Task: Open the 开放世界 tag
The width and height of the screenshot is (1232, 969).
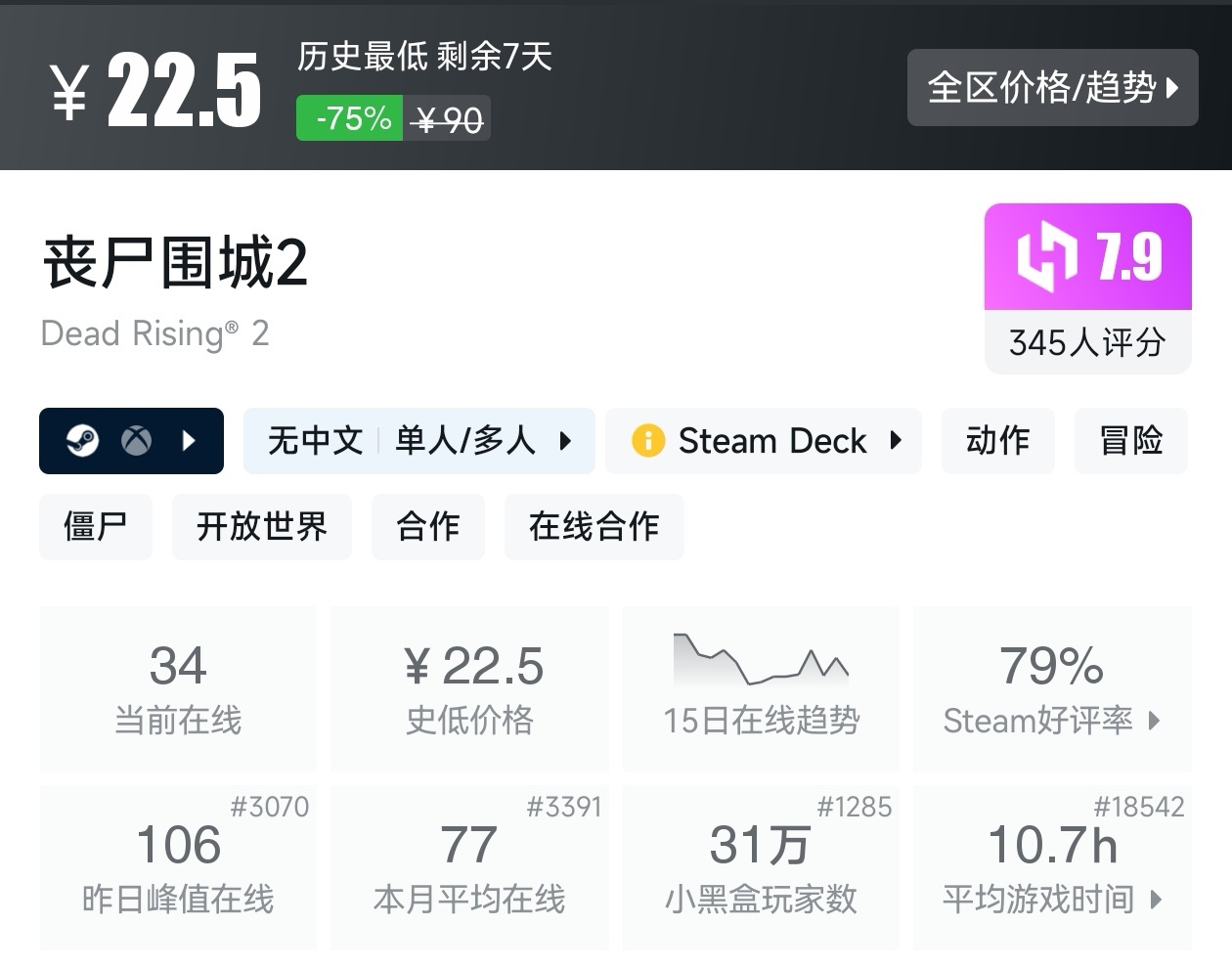Action: [x=261, y=527]
